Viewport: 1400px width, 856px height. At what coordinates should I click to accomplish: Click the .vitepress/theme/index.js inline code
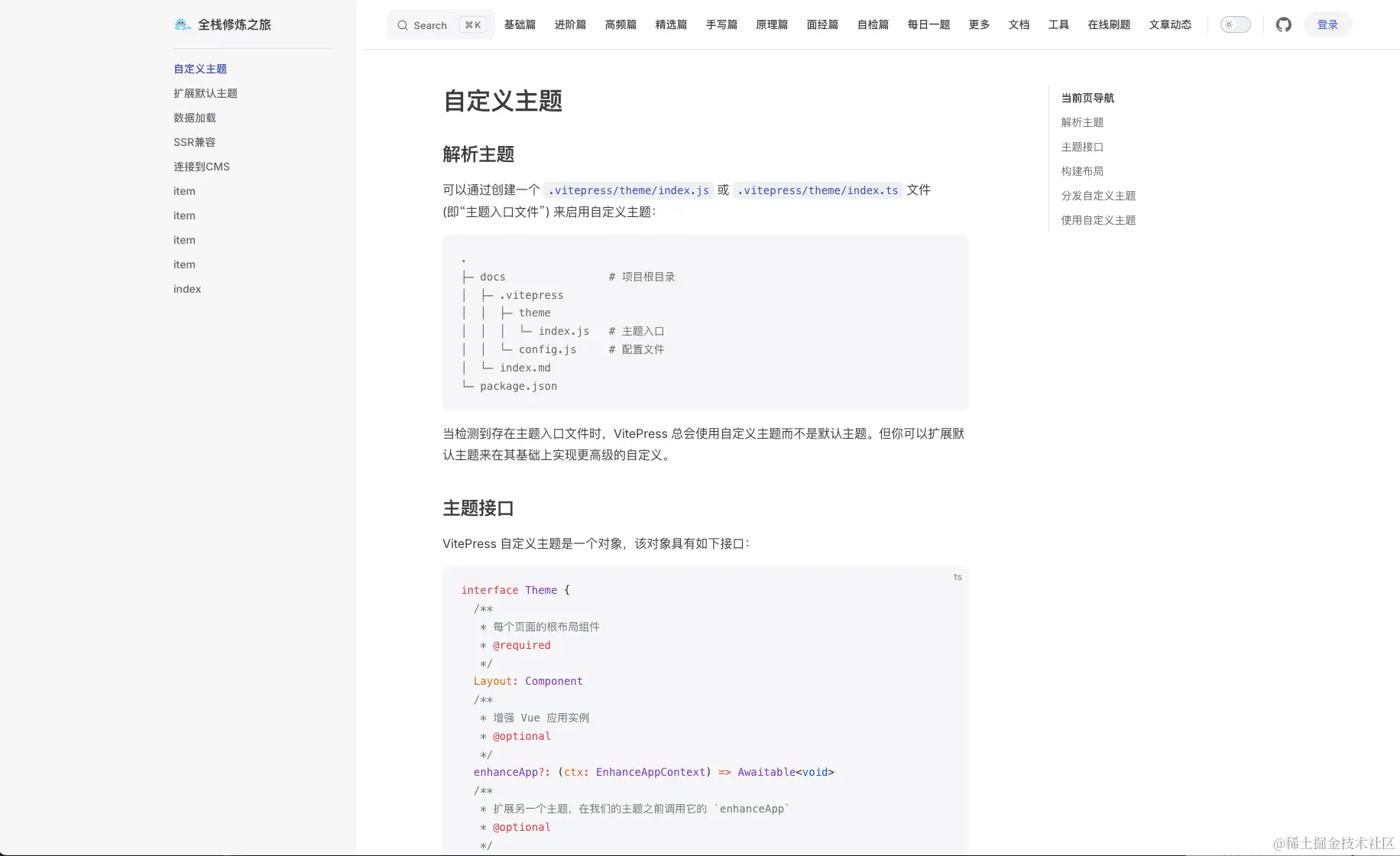pyautogui.click(x=628, y=190)
